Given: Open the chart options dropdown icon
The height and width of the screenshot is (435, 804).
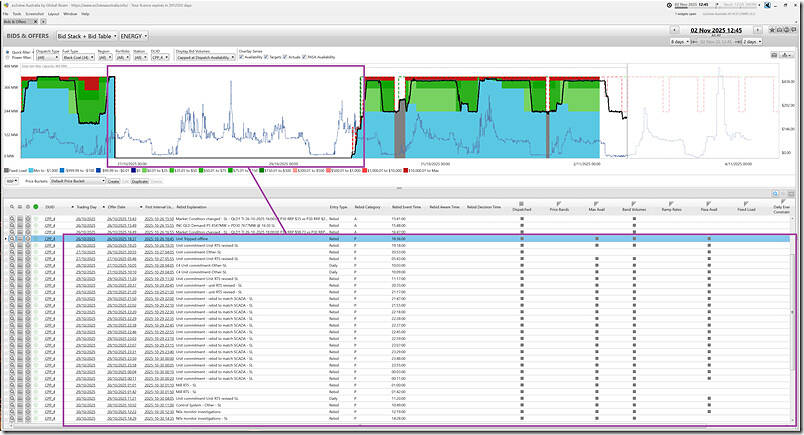Looking at the screenshot, I should [787, 55].
